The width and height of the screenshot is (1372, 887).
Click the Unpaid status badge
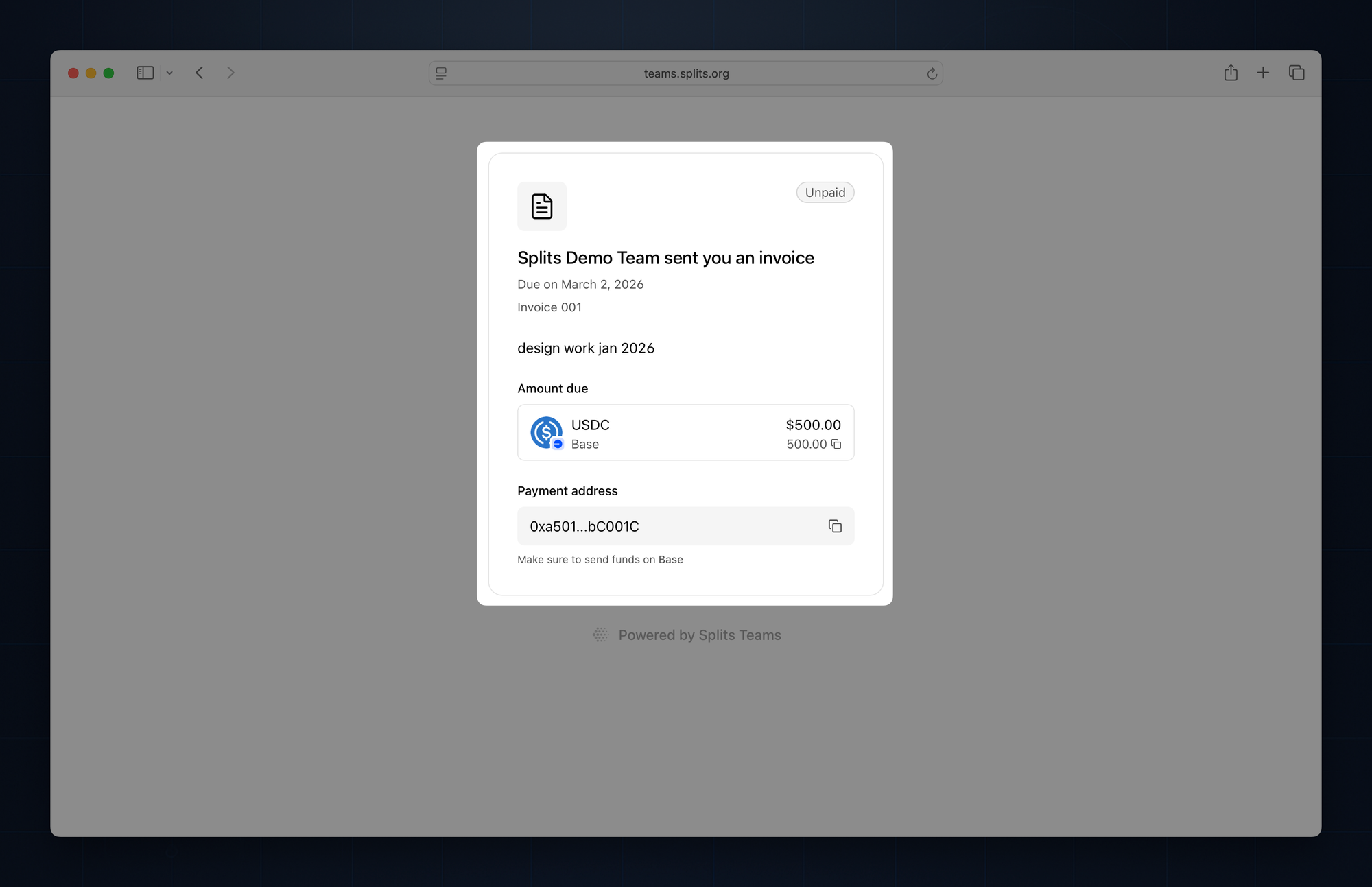click(x=825, y=193)
